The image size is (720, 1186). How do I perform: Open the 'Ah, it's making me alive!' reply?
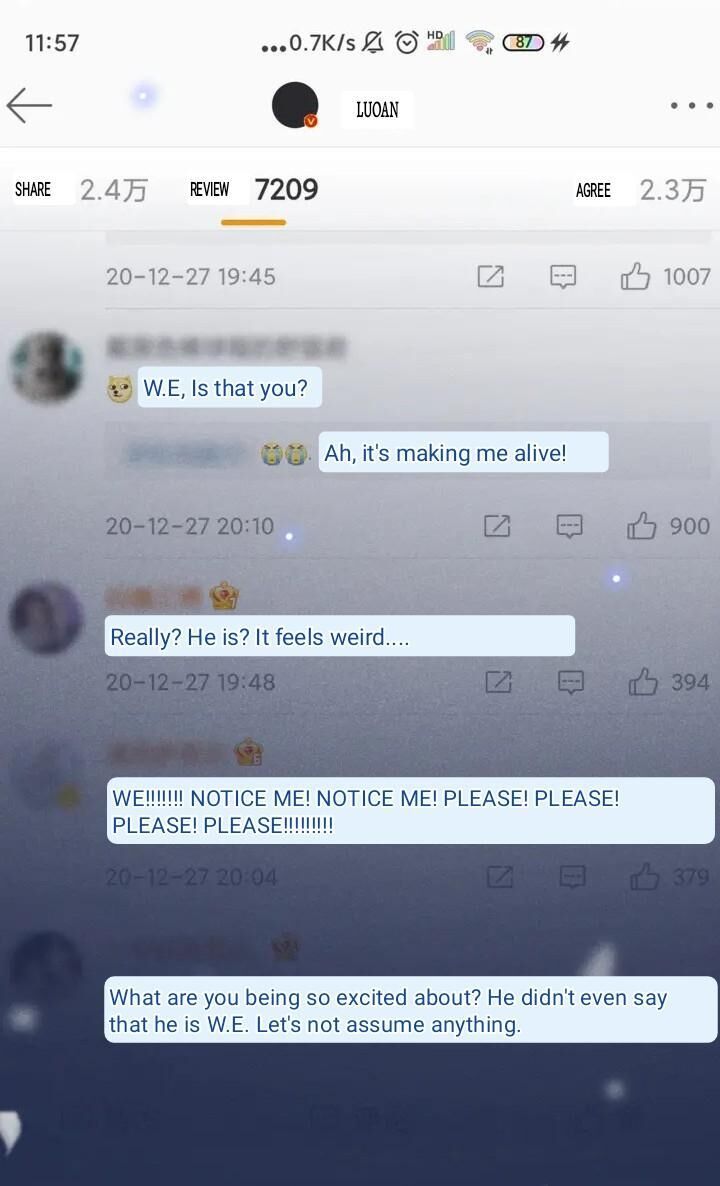click(463, 452)
